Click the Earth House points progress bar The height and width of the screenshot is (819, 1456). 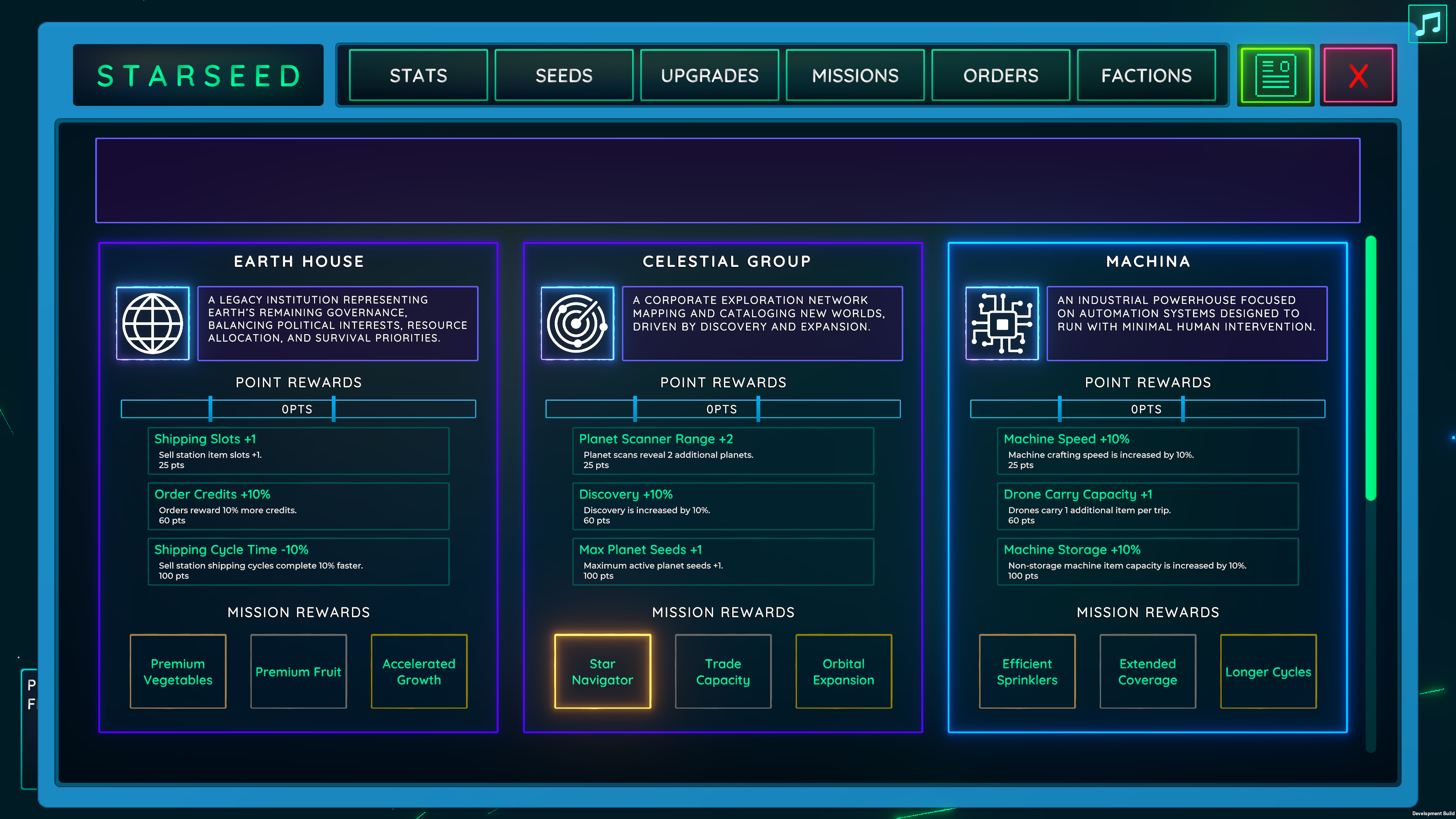coord(298,409)
